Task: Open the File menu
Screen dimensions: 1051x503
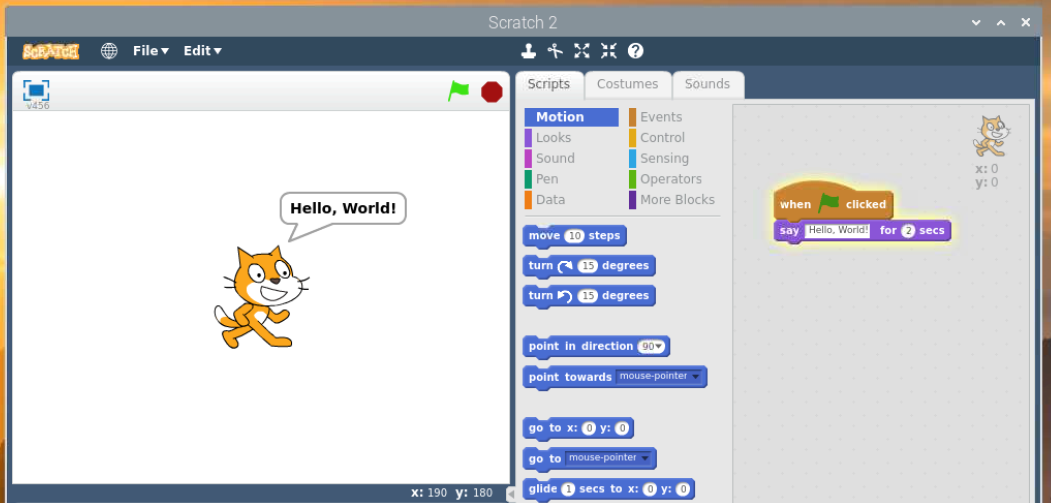Action: click(x=151, y=51)
